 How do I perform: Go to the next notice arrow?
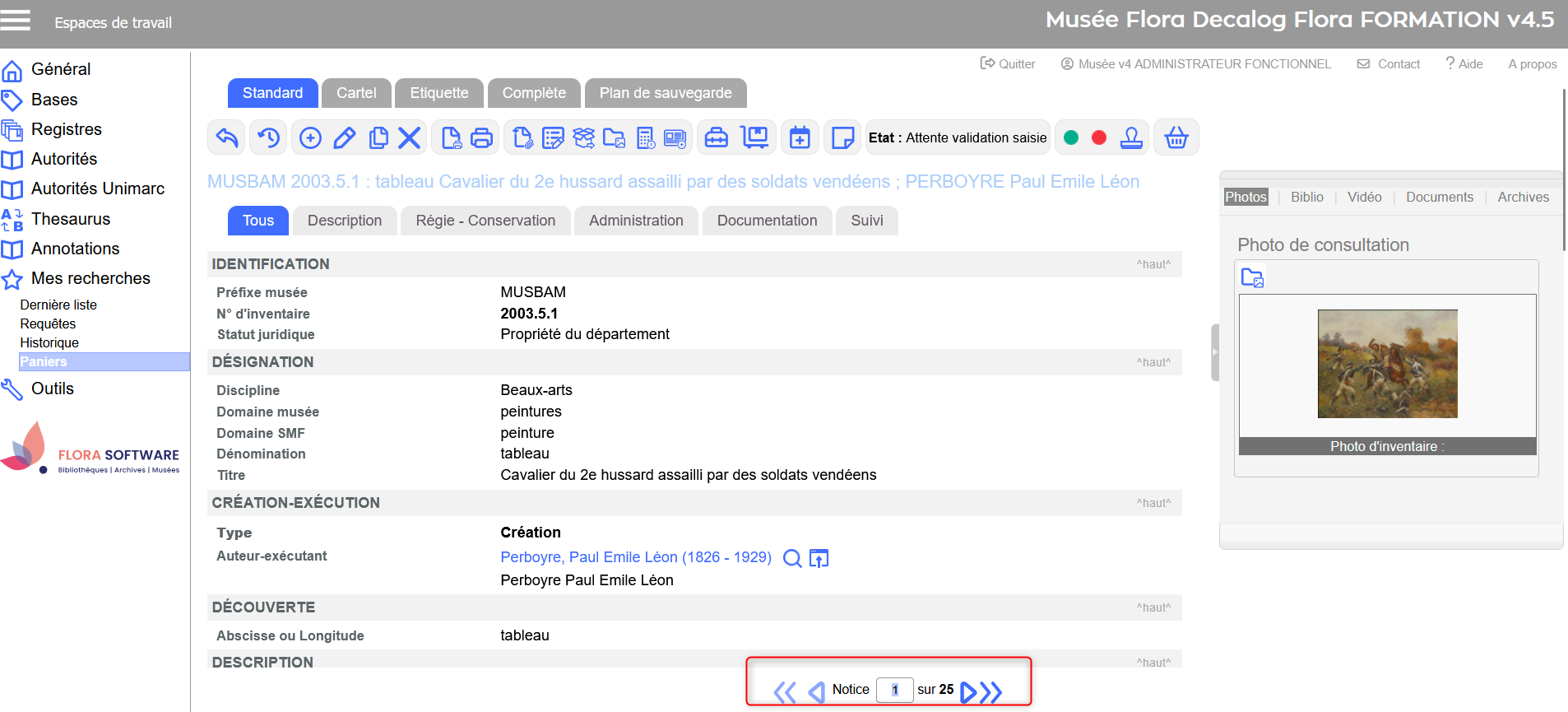click(968, 691)
